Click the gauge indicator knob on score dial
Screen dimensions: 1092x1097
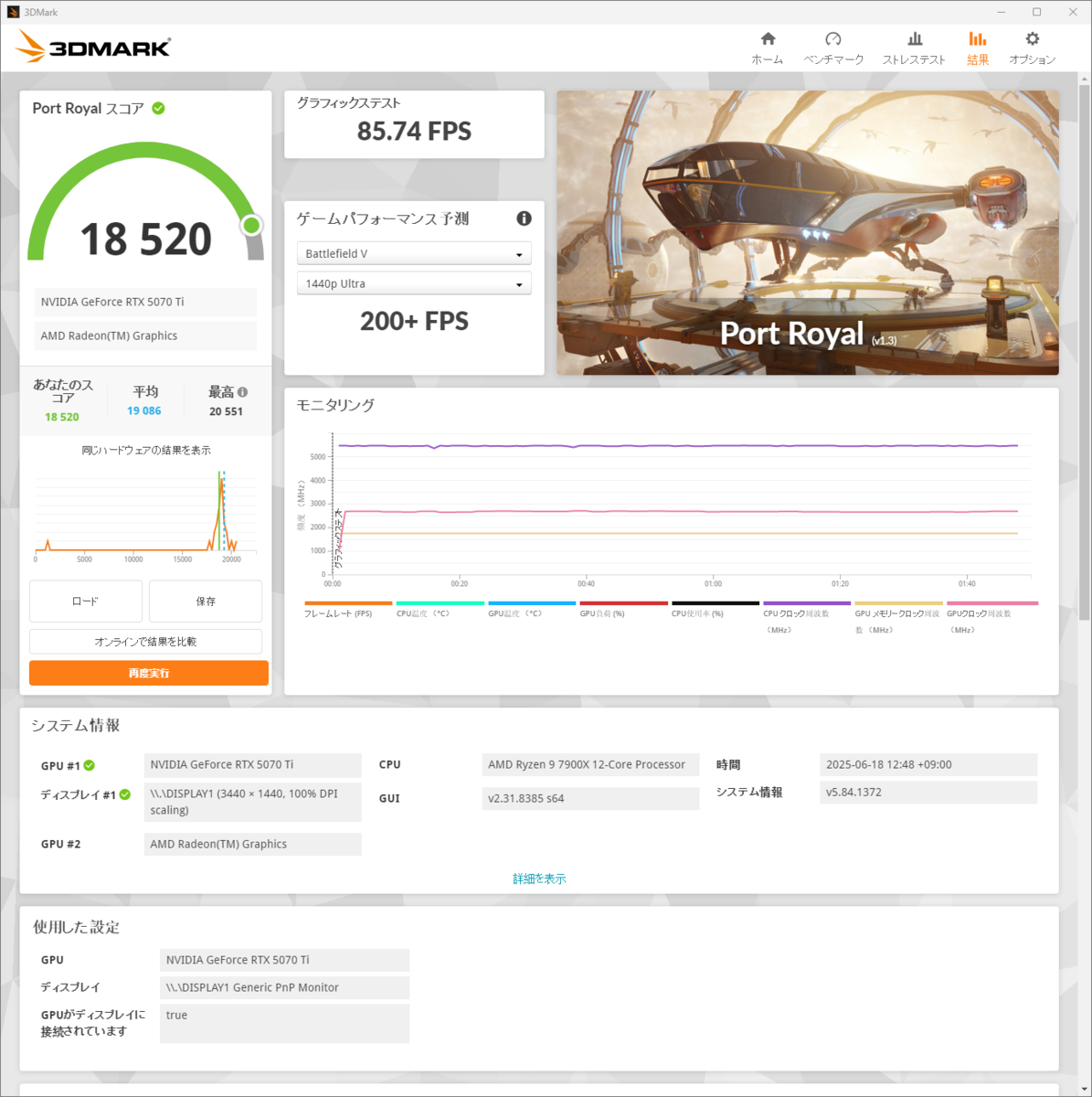[x=251, y=225]
